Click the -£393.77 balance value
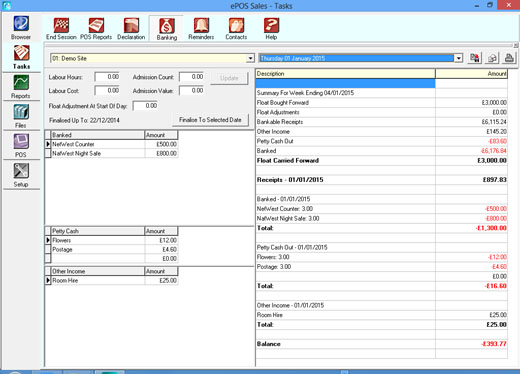The width and height of the screenshot is (520, 374). pos(493,344)
